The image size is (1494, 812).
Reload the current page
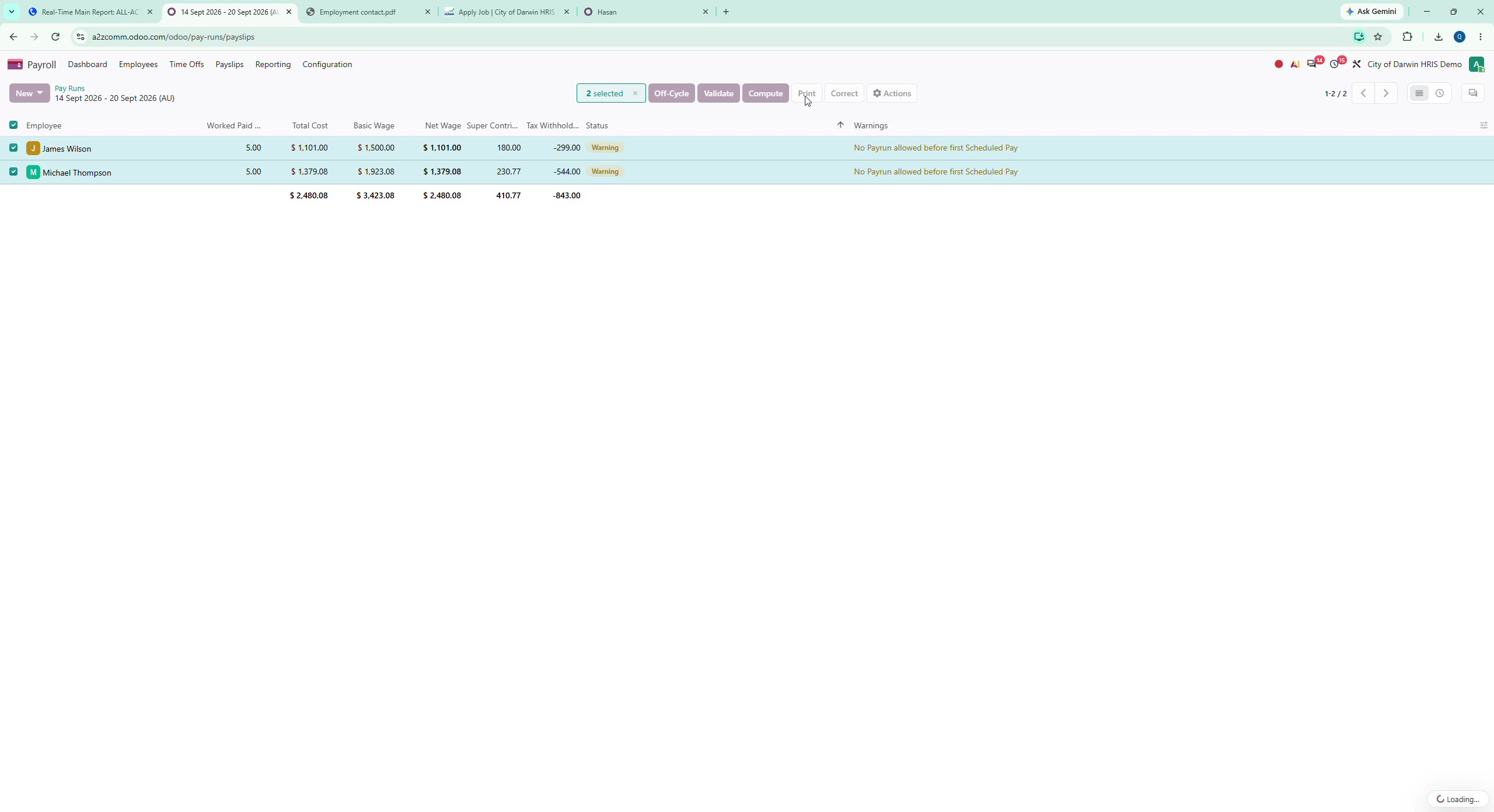point(55,37)
